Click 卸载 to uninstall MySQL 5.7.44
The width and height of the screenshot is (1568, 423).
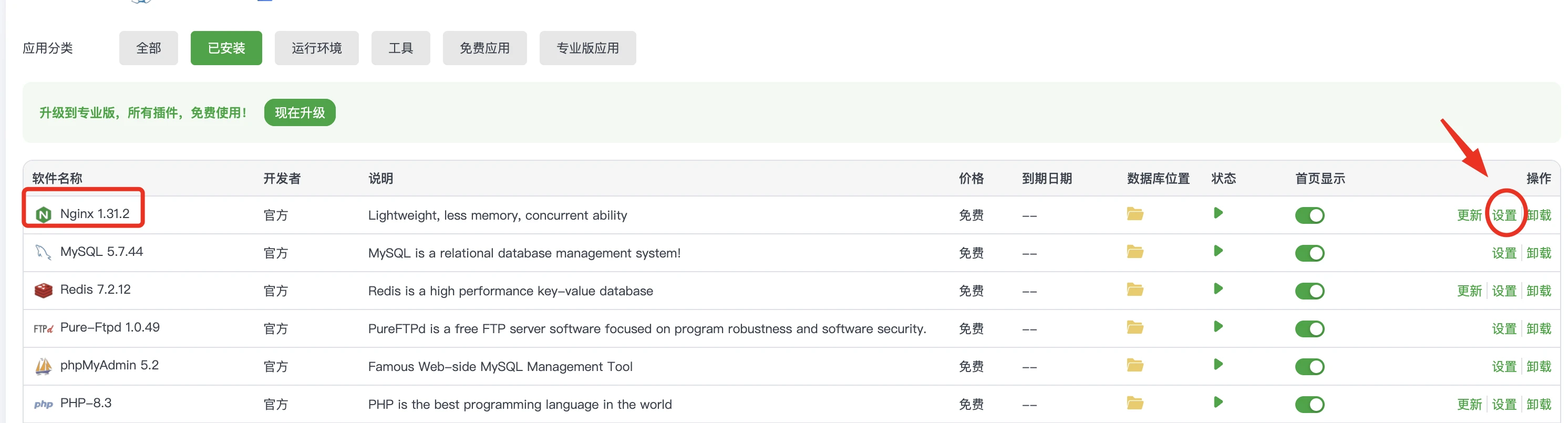click(1539, 253)
